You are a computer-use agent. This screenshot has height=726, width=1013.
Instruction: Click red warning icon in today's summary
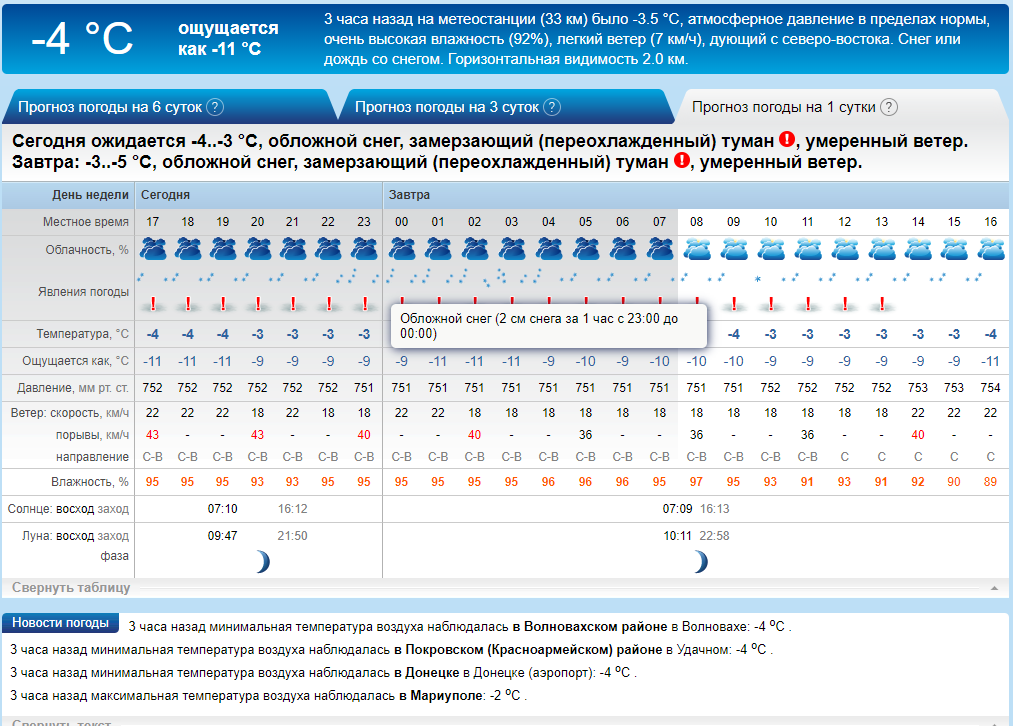click(x=787, y=139)
